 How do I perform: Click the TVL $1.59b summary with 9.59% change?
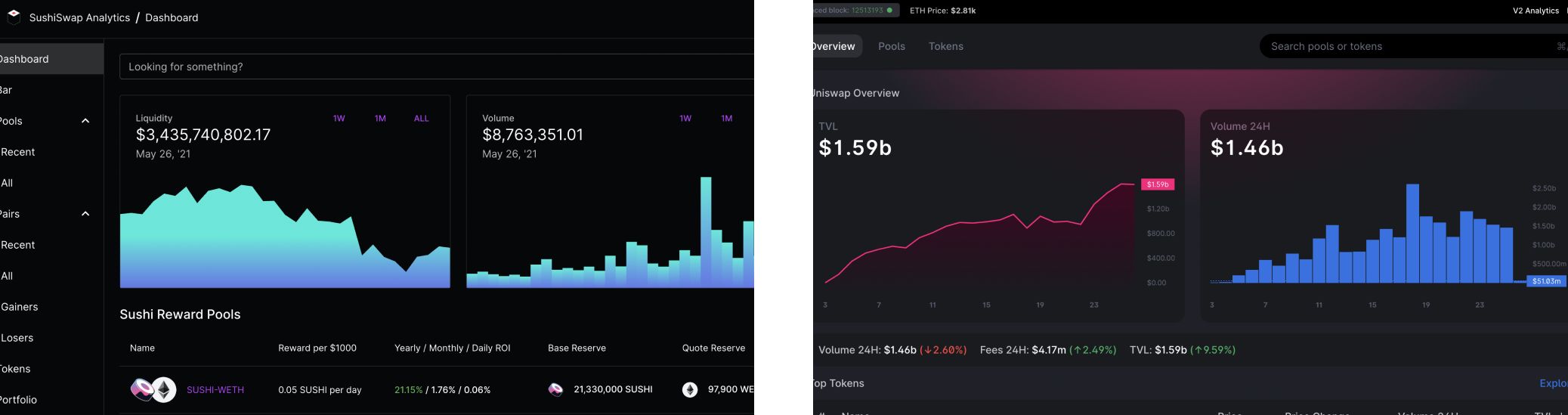(x=1183, y=350)
